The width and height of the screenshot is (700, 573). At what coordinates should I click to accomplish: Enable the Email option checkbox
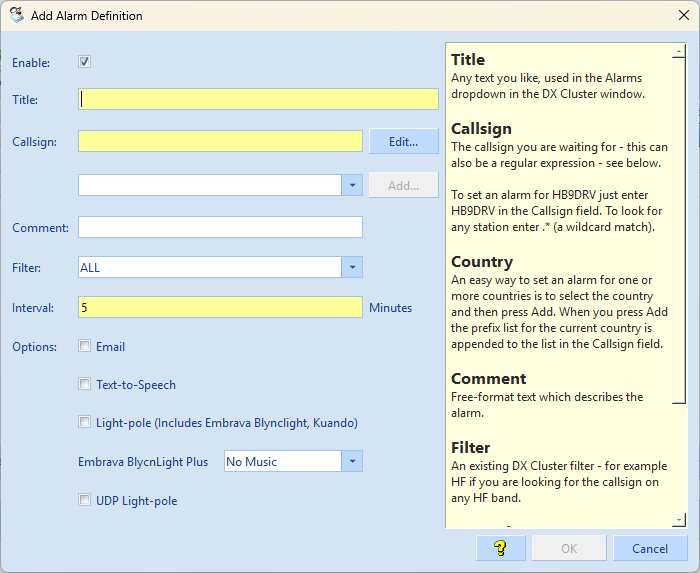85,347
